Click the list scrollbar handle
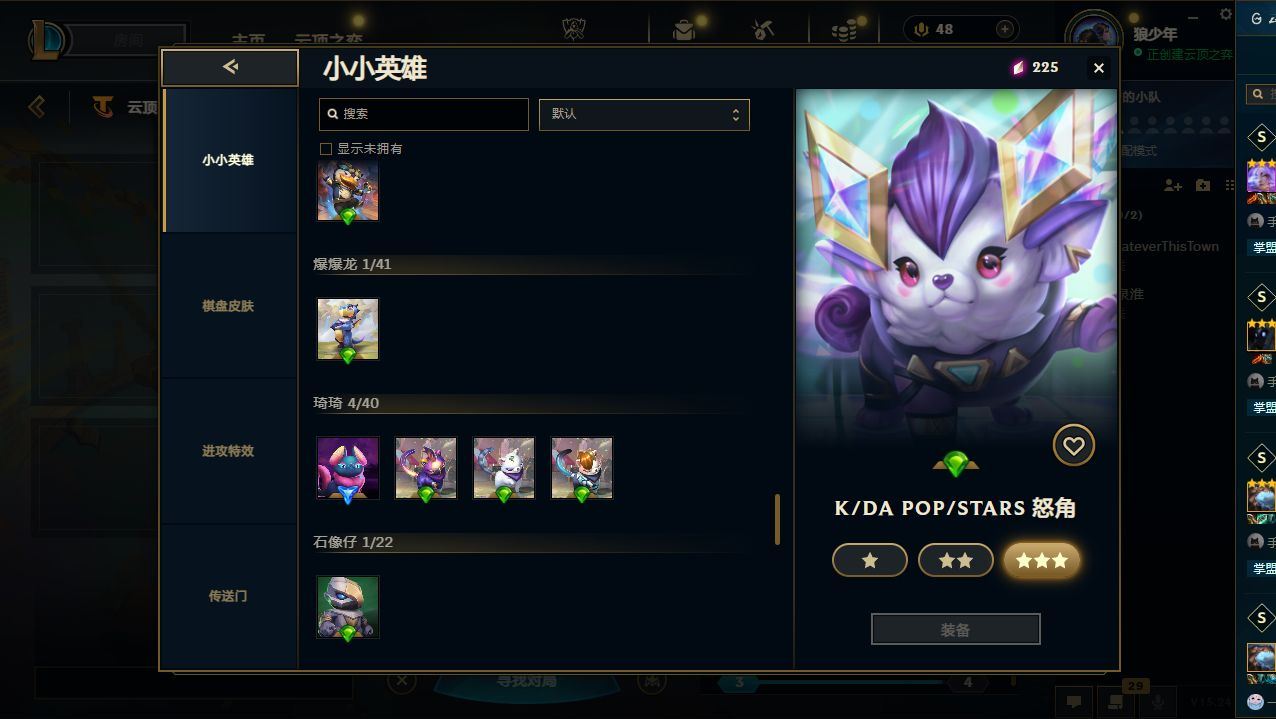 point(777,519)
